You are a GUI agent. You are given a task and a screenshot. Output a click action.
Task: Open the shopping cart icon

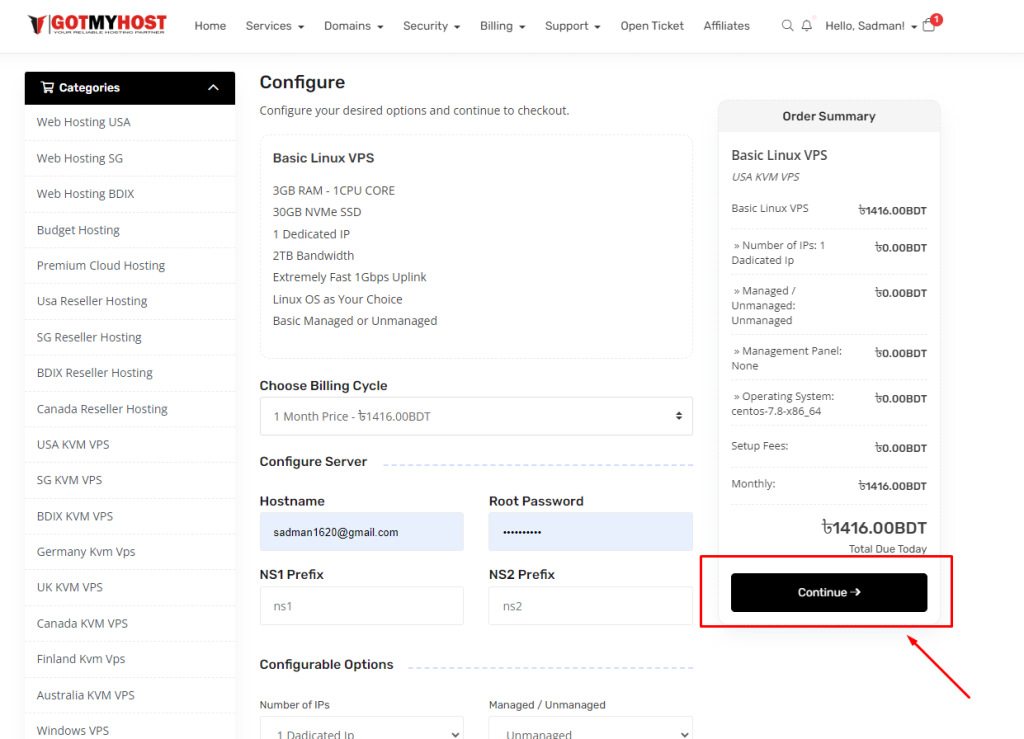point(929,26)
